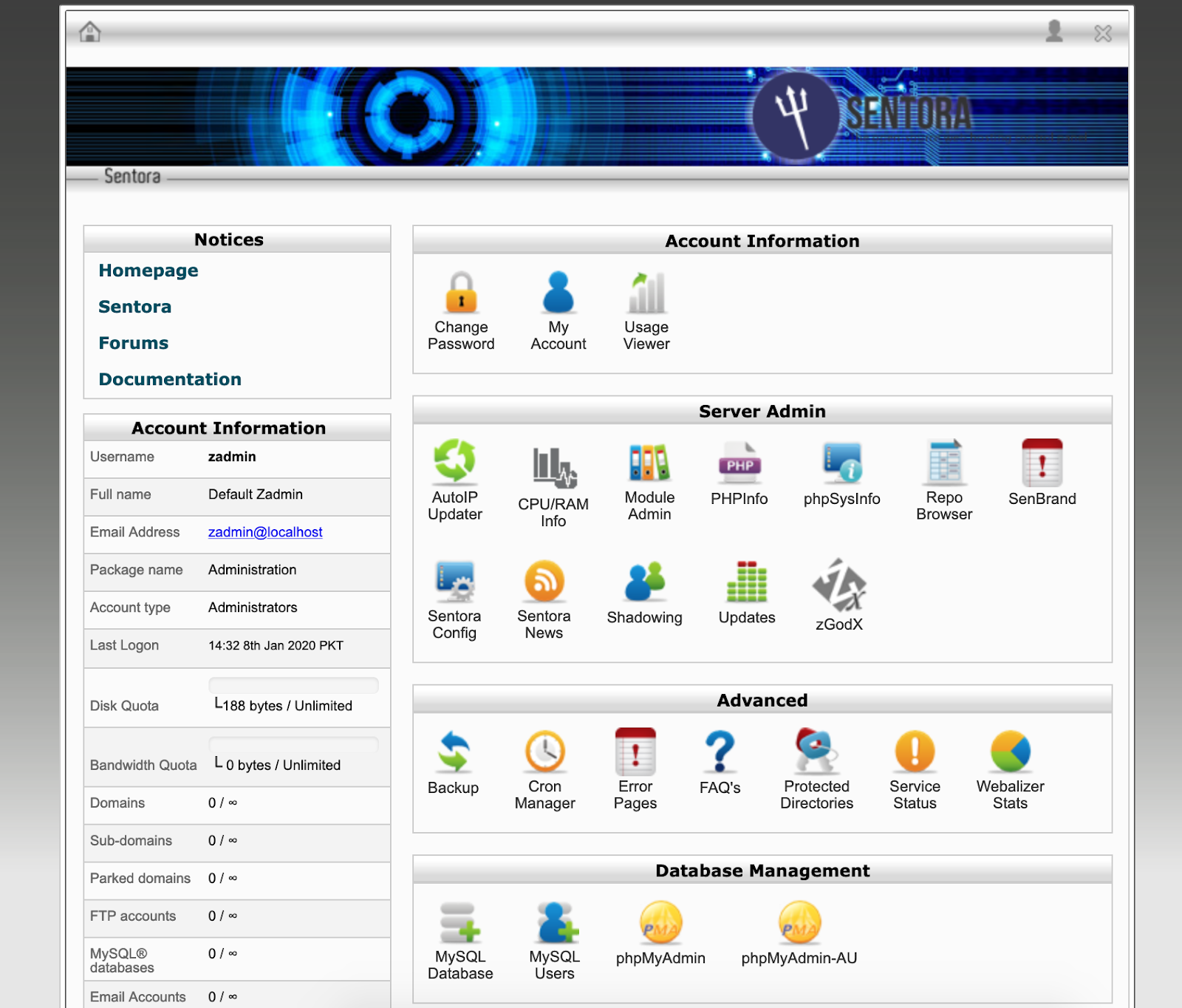1182x1008 pixels.
Task: Open phpSysInfo
Action: pos(842,474)
